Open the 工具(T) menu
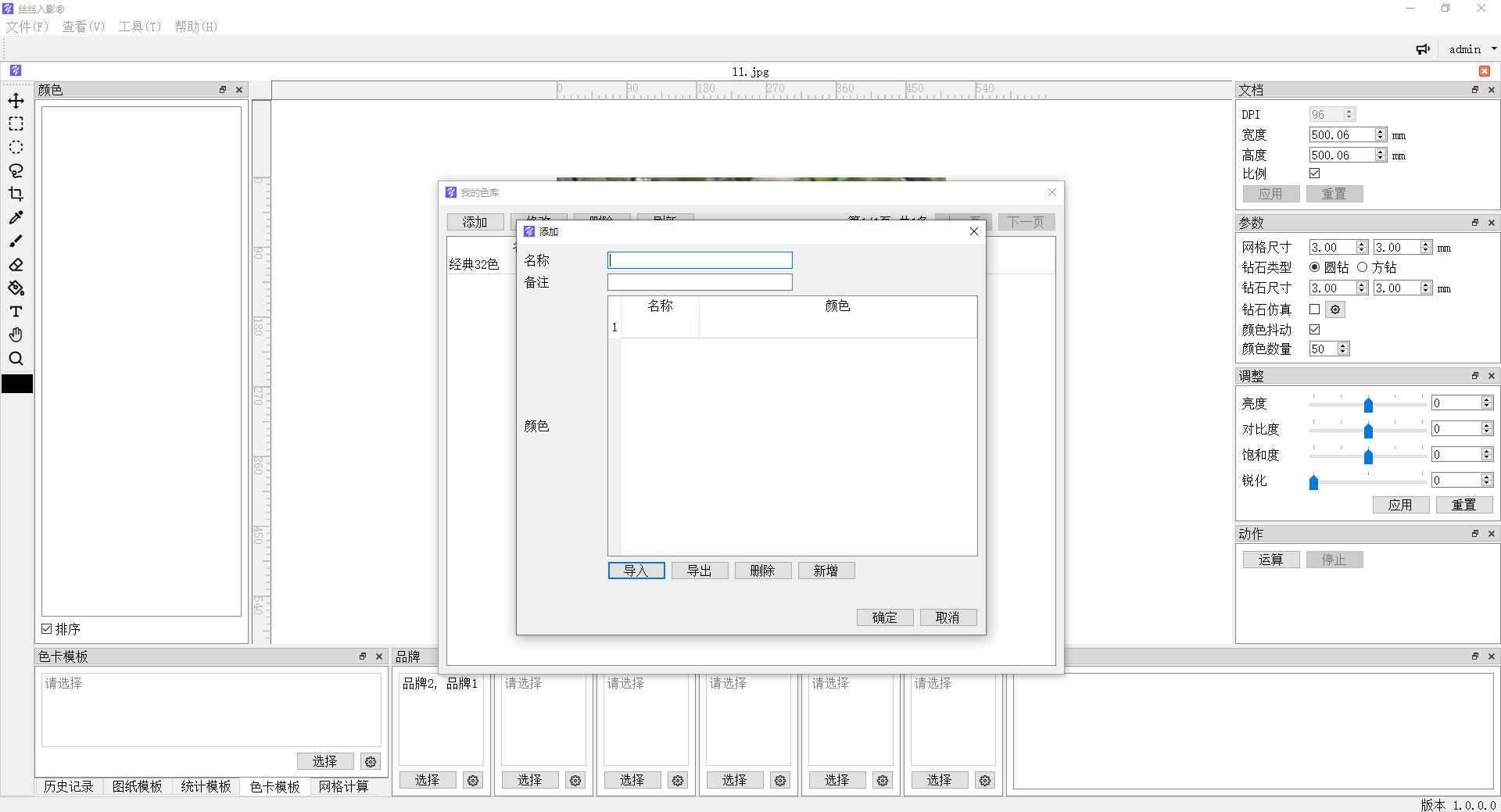Image resolution: width=1501 pixels, height=812 pixels. pyautogui.click(x=139, y=27)
